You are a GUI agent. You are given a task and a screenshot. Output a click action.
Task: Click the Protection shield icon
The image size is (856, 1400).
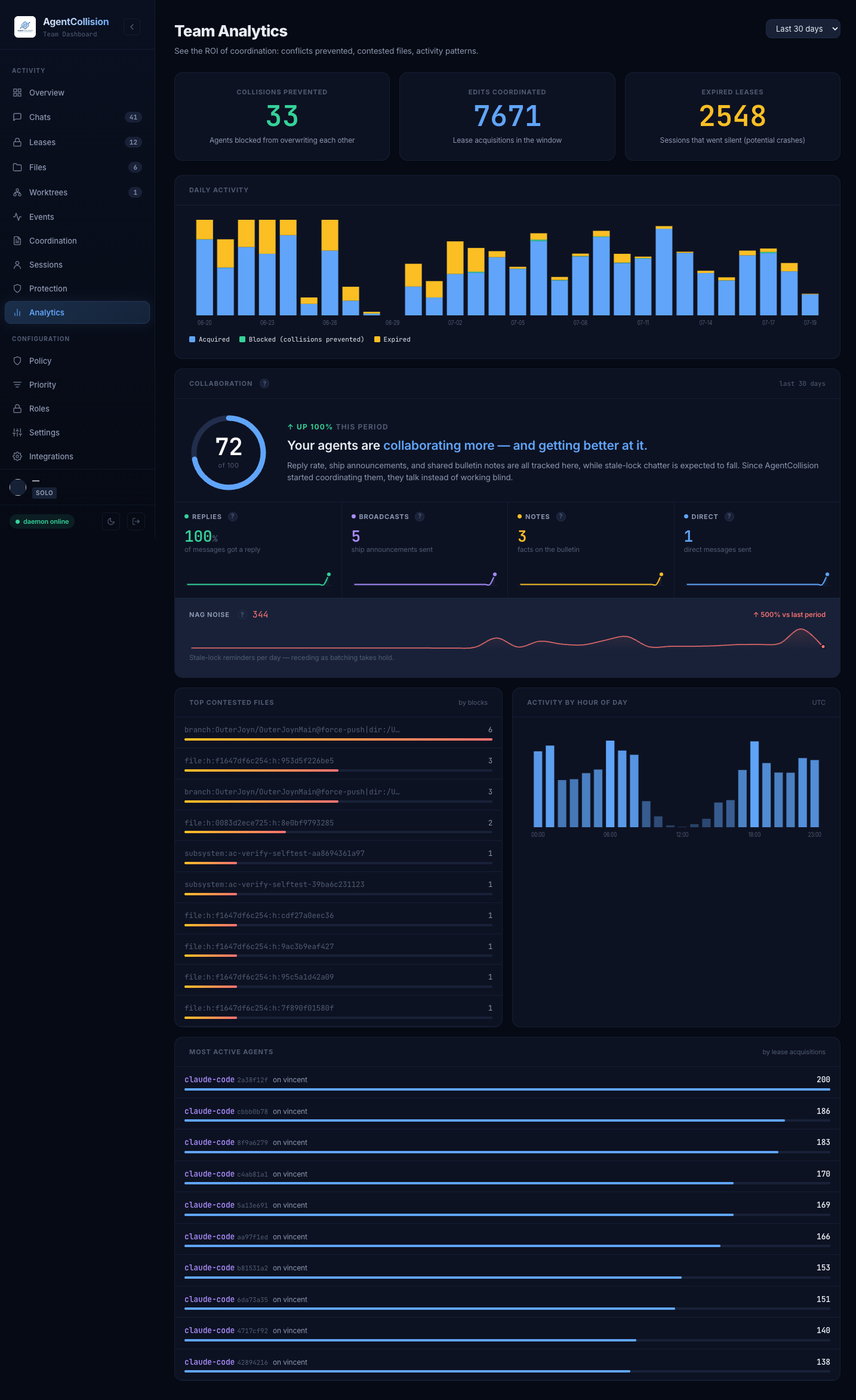pos(17,288)
